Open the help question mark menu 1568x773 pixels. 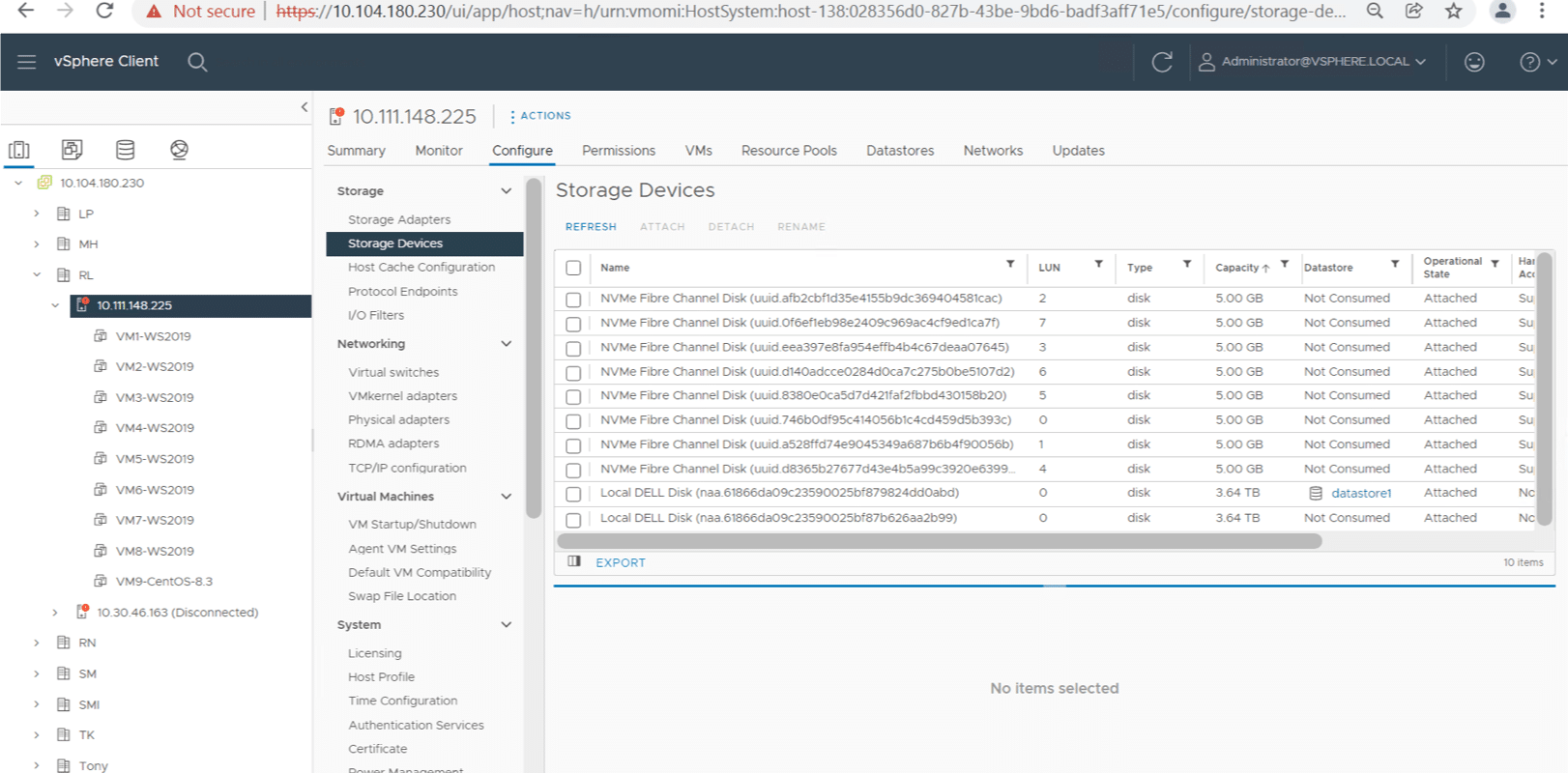(1537, 62)
